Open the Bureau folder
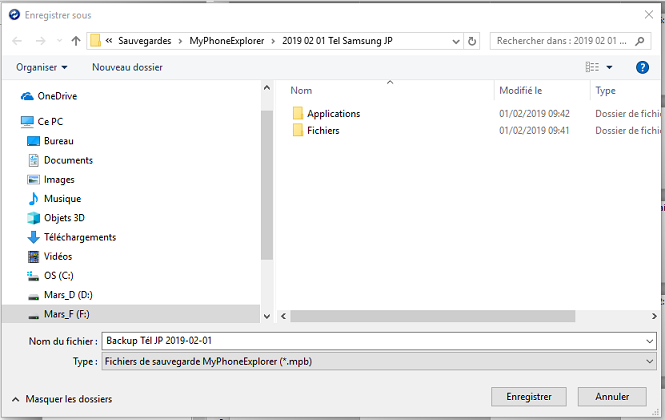Screen dimensions: 665x420 pyautogui.click(x=59, y=141)
